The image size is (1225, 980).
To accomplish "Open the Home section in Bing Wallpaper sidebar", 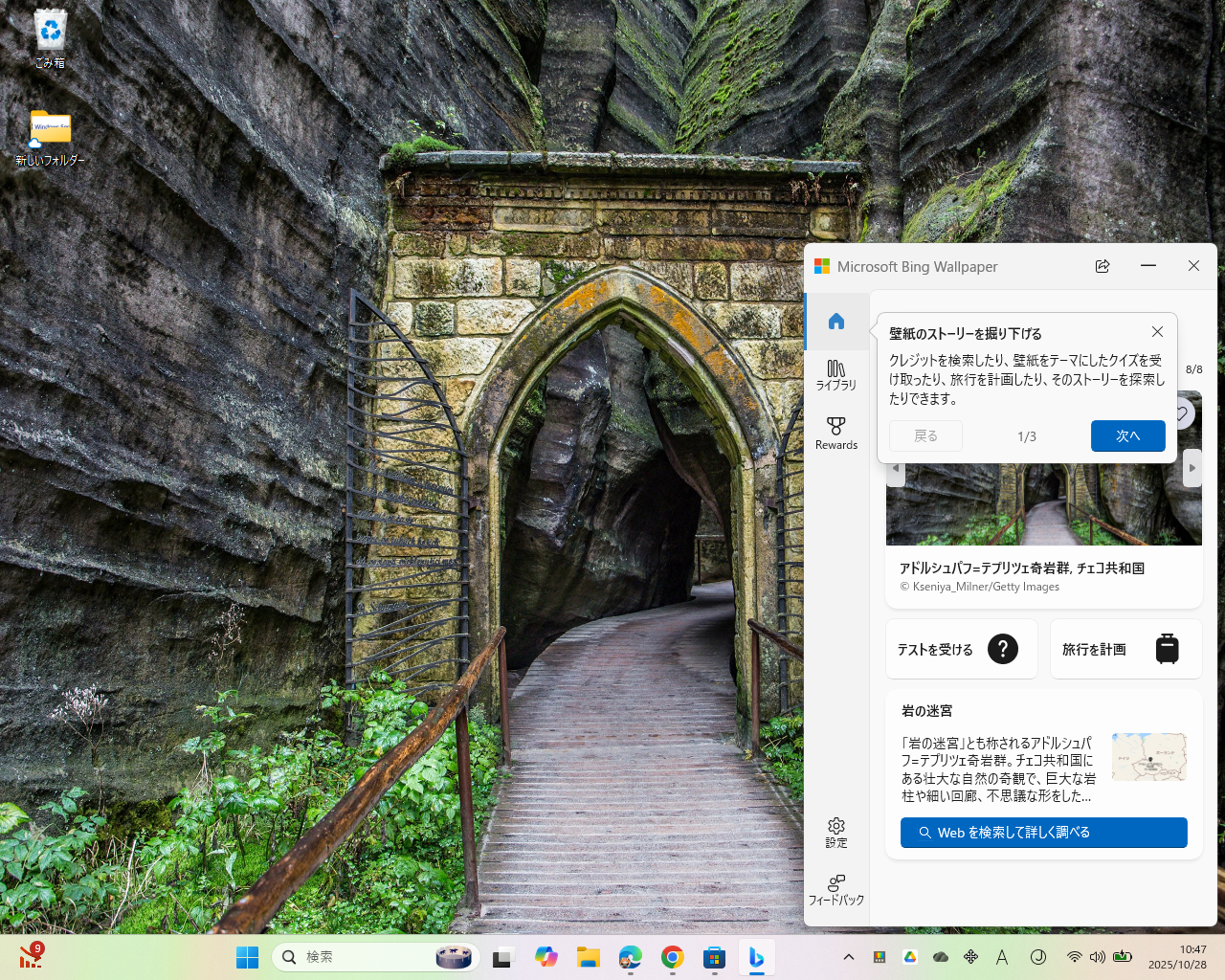I will (x=835, y=322).
